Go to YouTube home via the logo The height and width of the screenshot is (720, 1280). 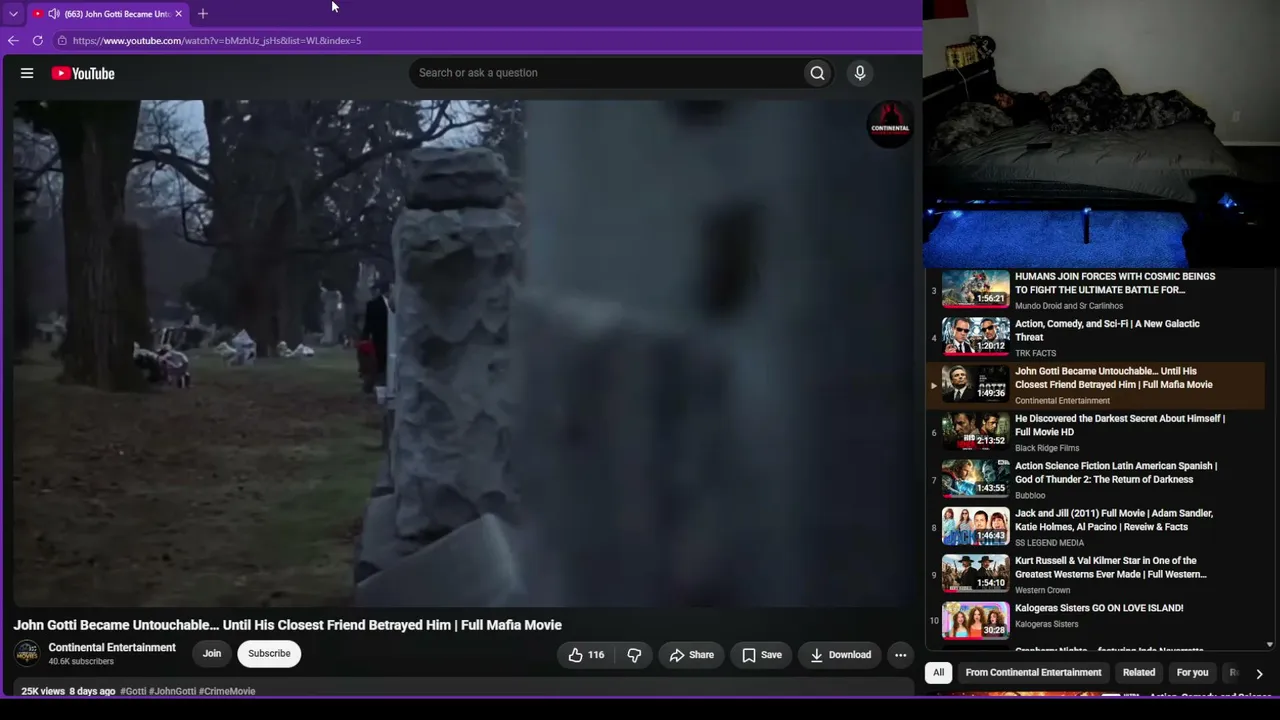tap(83, 73)
